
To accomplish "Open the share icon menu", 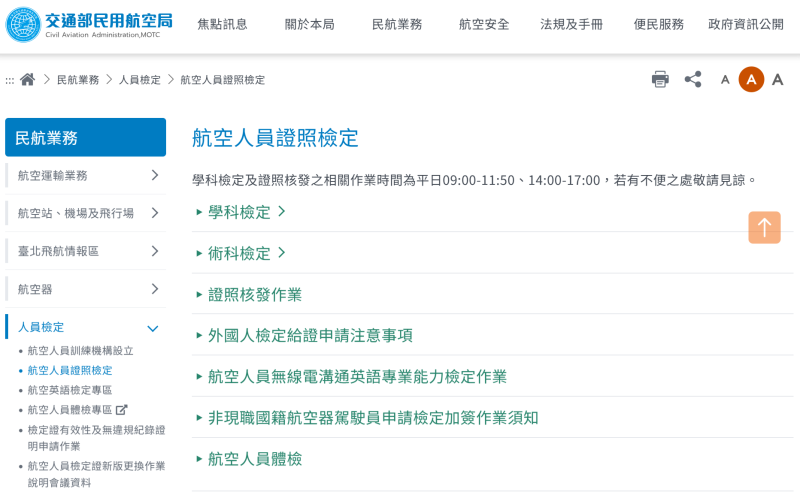I will pos(693,79).
